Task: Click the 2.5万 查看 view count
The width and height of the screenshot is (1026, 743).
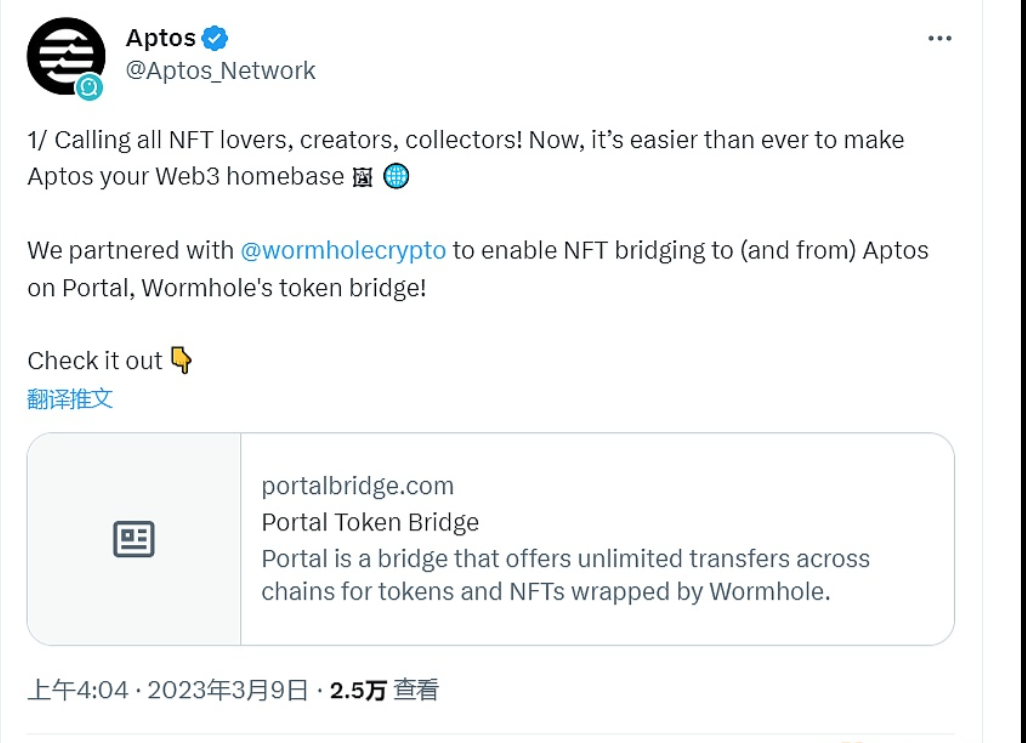Action: point(384,690)
